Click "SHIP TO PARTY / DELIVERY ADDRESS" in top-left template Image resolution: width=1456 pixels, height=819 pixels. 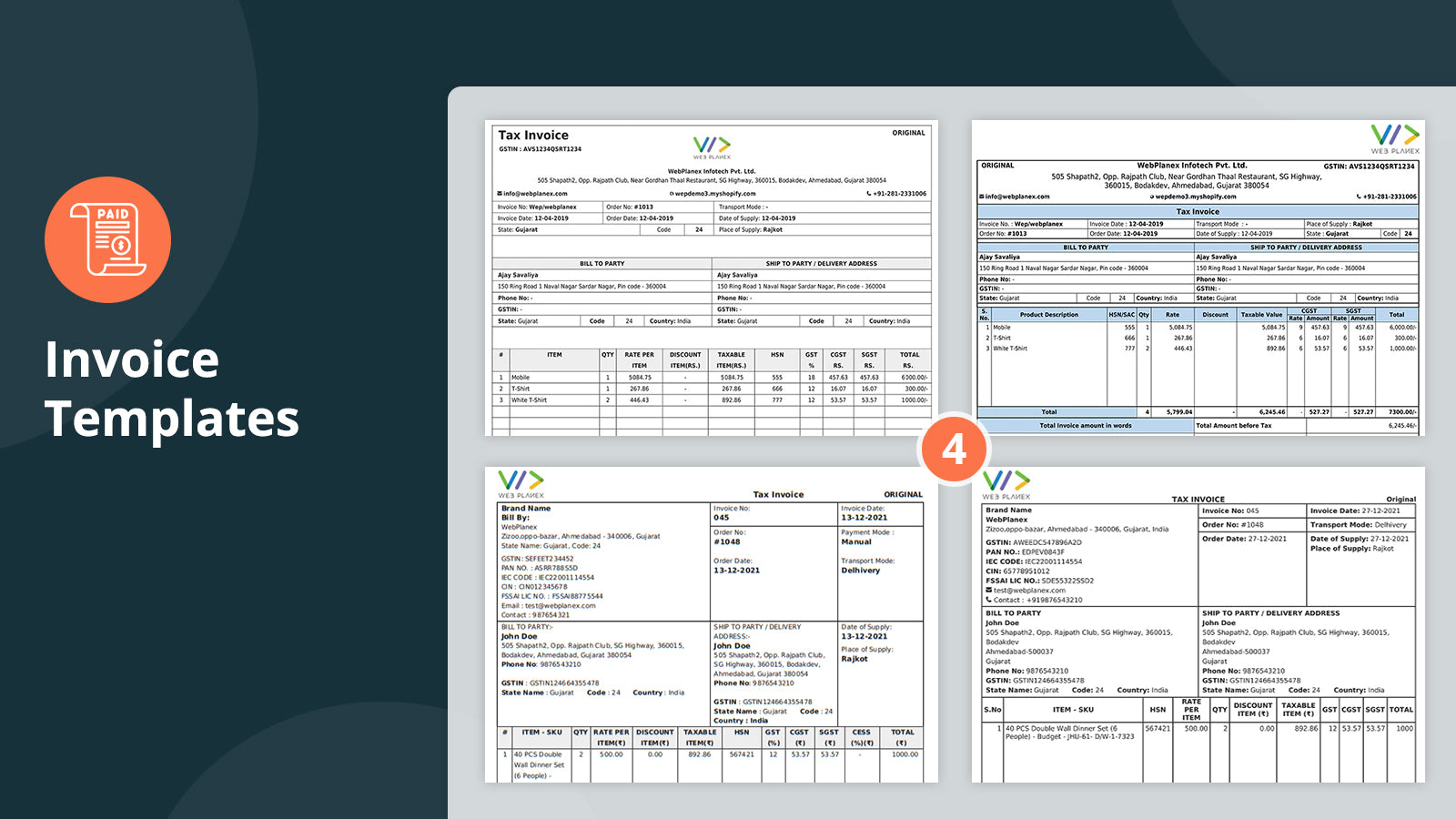coord(822,264)
